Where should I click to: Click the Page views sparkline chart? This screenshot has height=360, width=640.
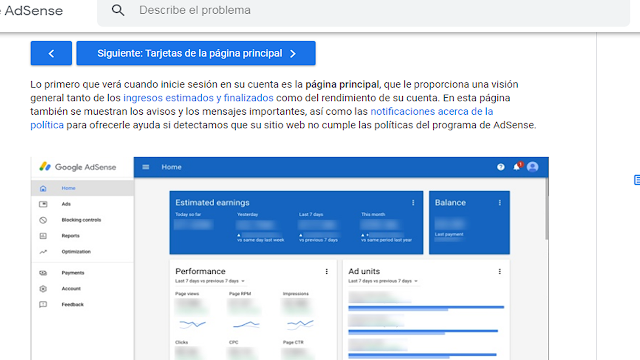[193, 324]
